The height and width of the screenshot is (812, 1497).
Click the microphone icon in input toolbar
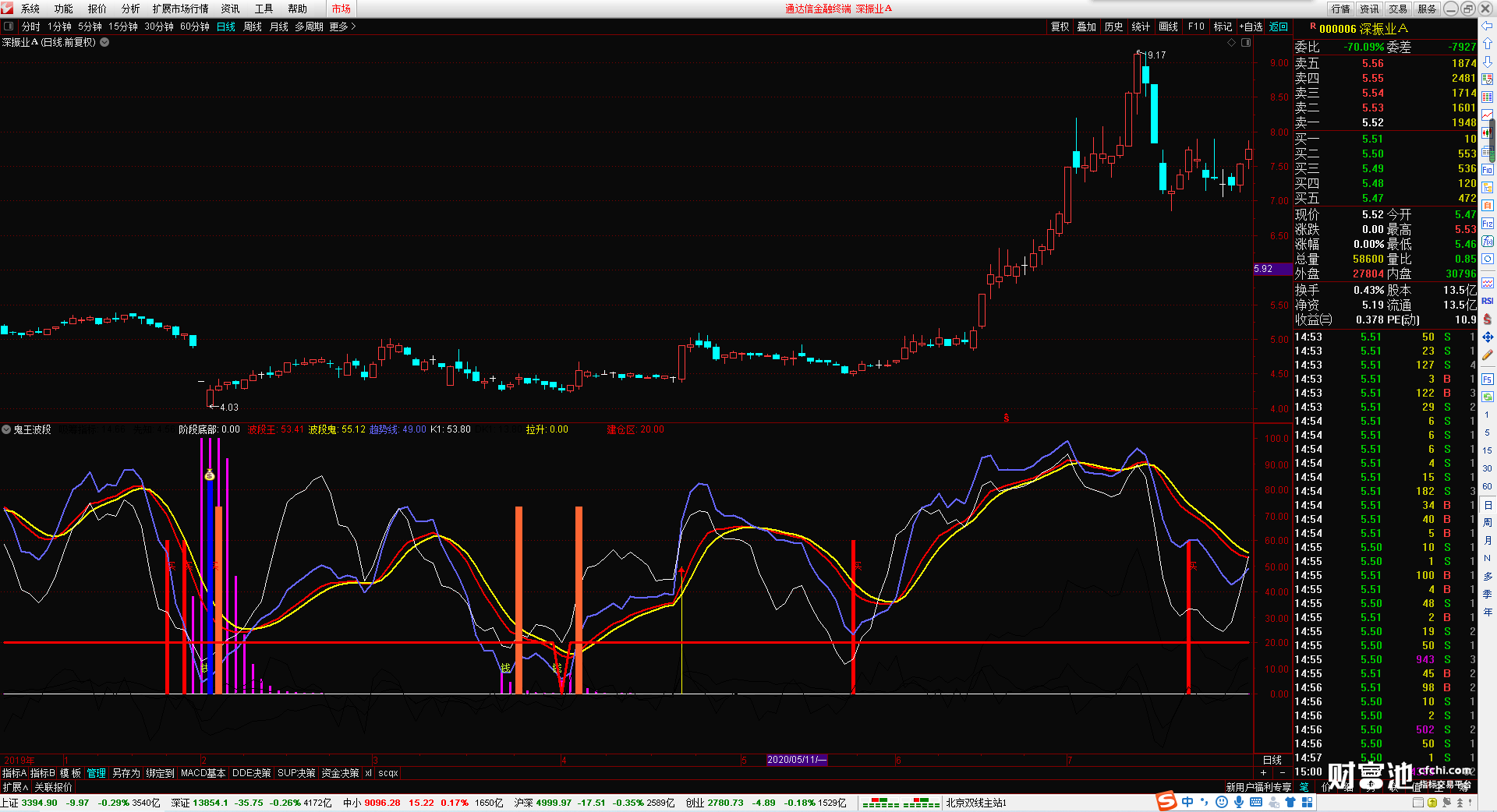click(x=1238, y=802)
